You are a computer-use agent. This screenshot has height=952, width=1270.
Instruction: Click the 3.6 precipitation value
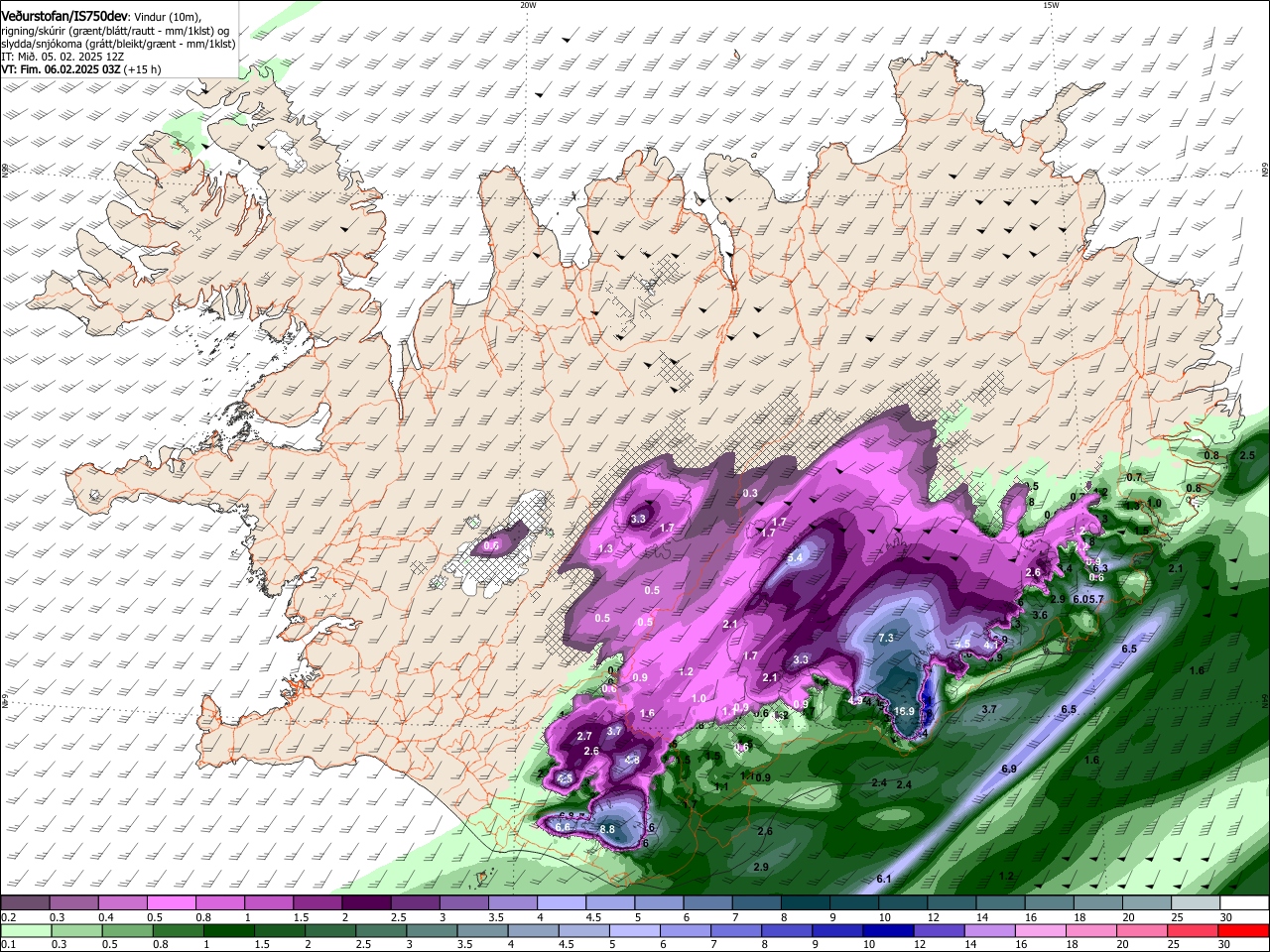tap(1040, 615)
